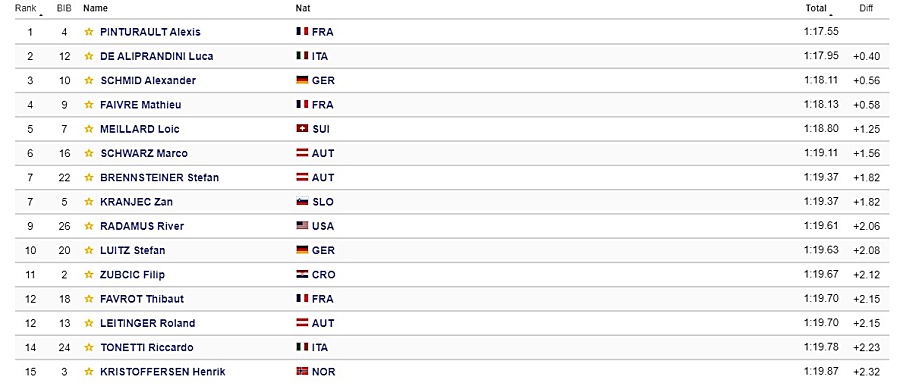Click the Nat column header

pos(302,9)
